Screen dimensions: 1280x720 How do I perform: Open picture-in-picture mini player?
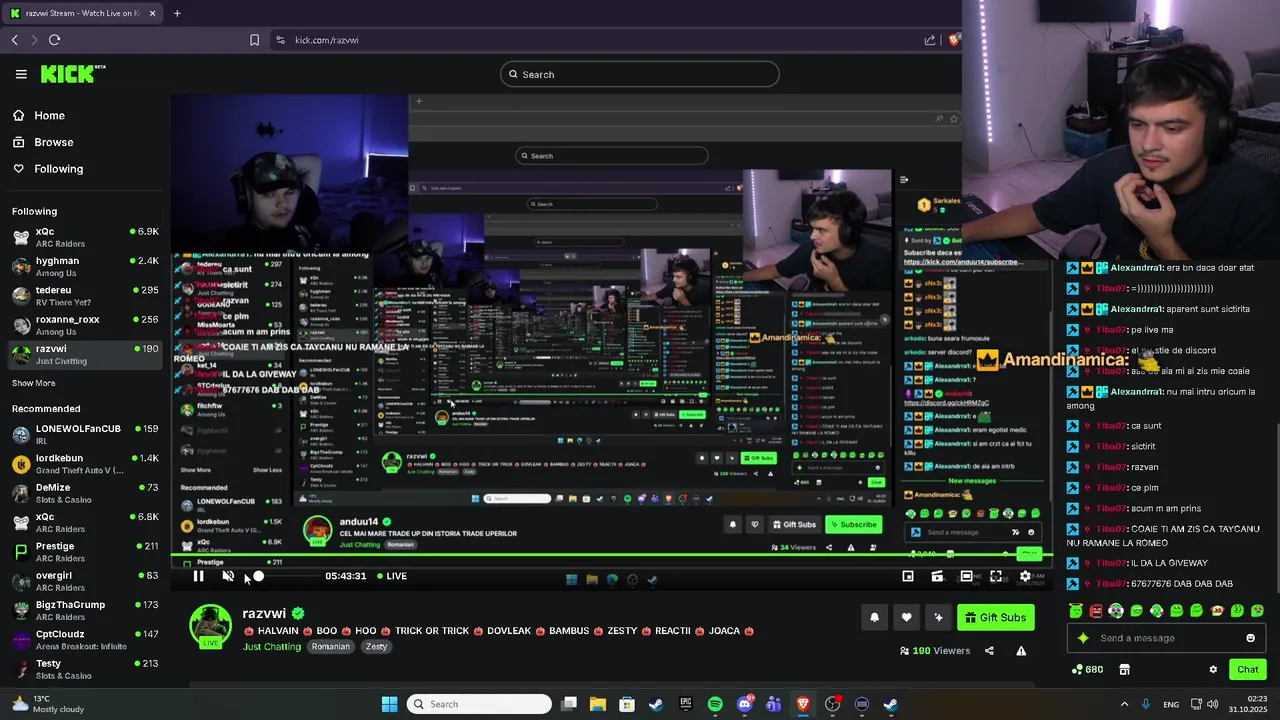tap(908, 576)
